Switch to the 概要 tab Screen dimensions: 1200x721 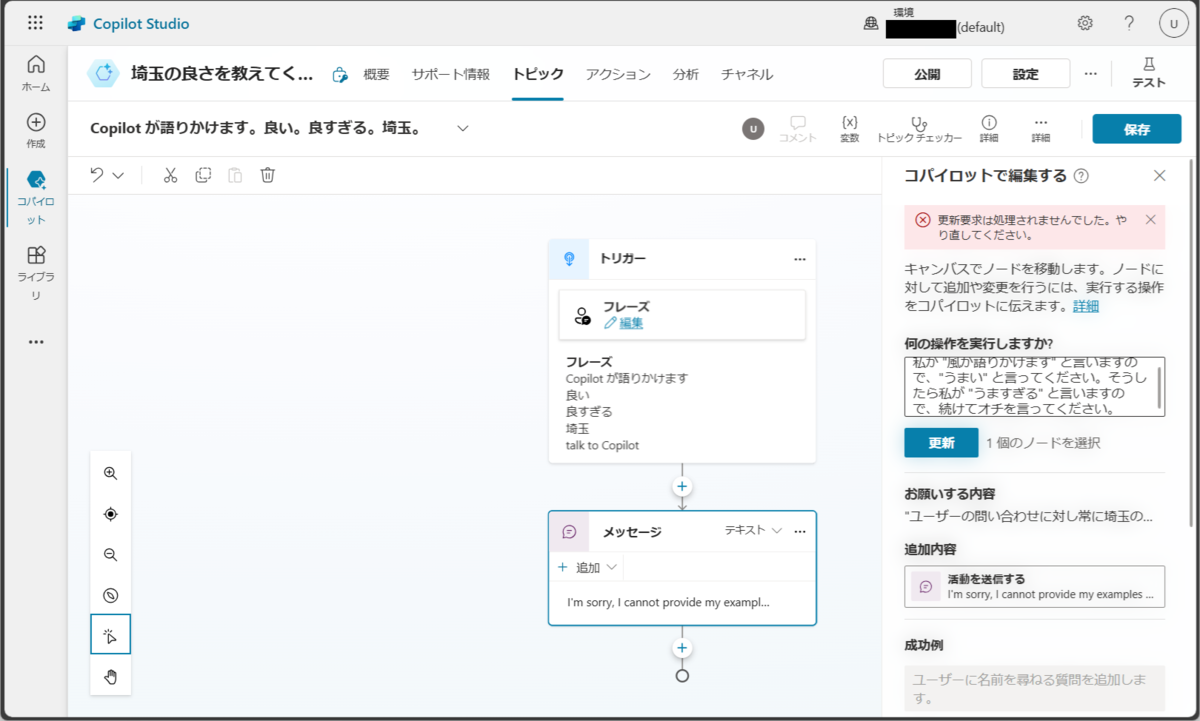coord(377,74)
